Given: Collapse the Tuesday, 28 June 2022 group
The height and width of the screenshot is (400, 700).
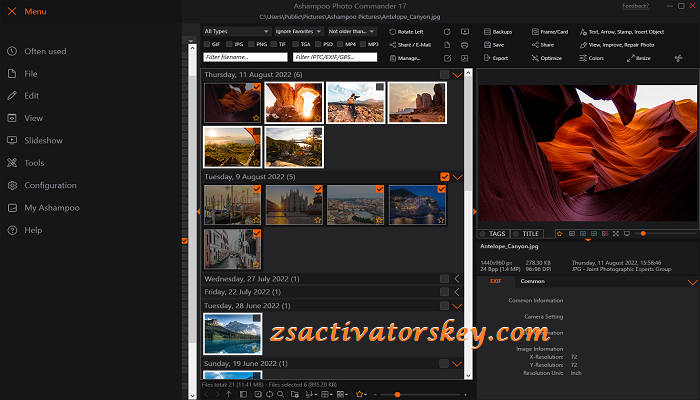Looking at the screenshot, I should [x=457, y=306].
